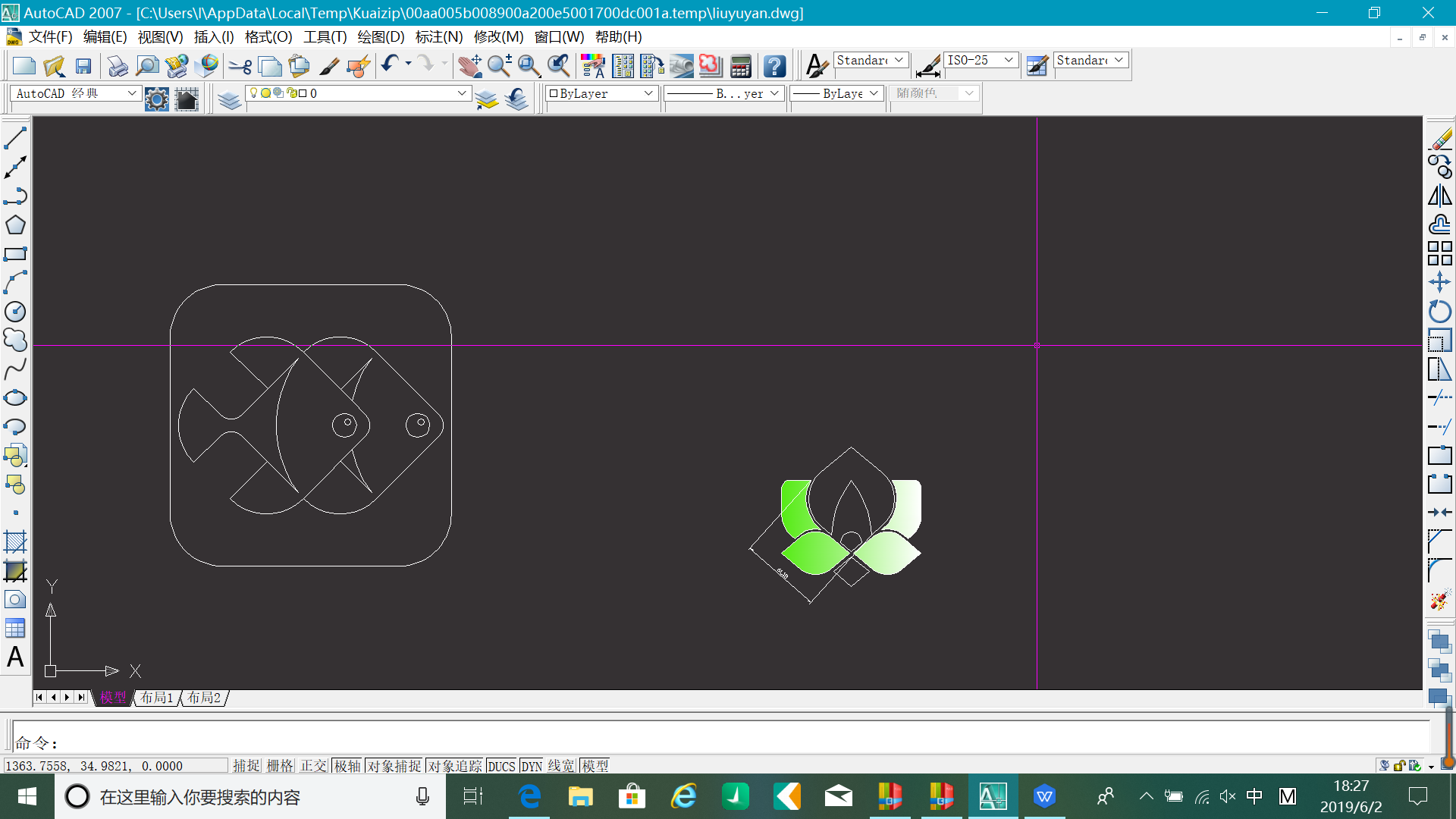1456x819 pixels.
Task: Select the Circle draw tool
Action: pos(15,312)
